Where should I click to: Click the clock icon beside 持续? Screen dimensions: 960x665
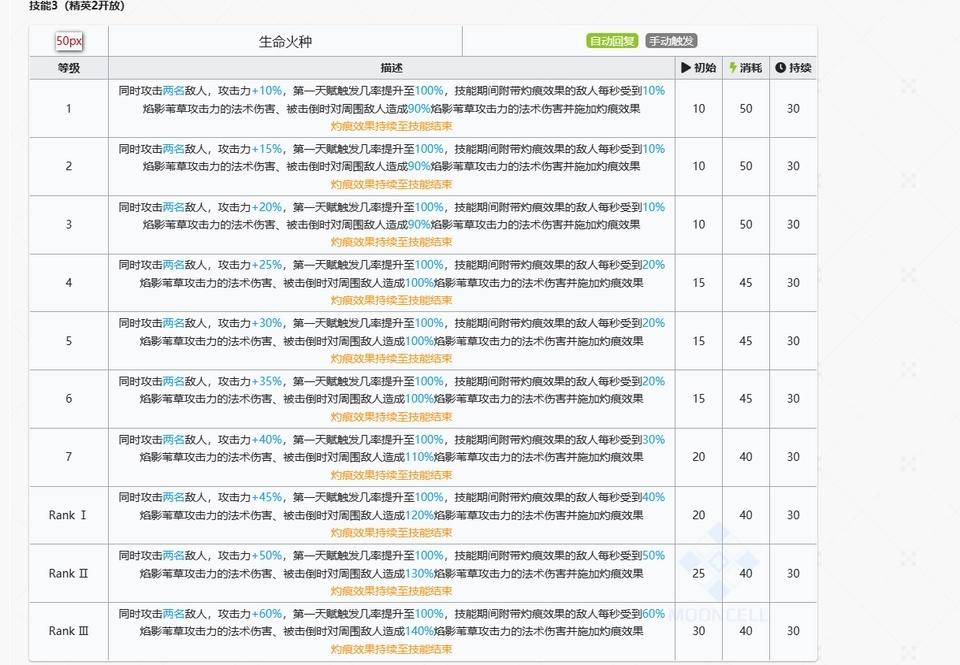(780, 68)
